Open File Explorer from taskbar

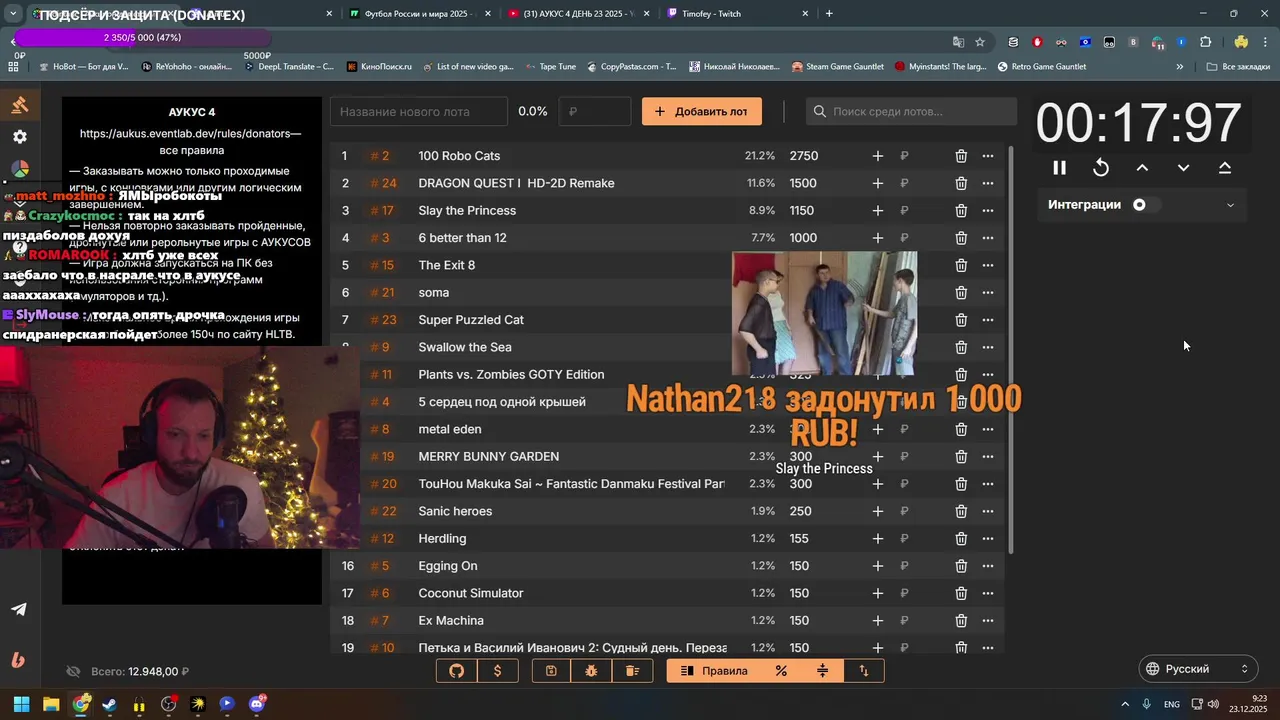click(51, 704)
